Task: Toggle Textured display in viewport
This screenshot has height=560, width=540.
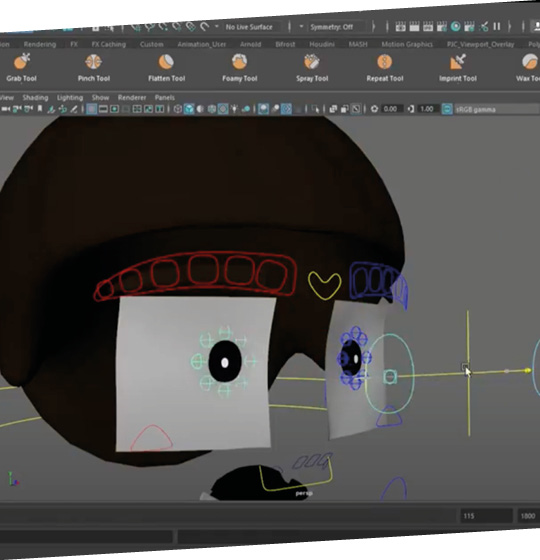Action: (x=223, y=109)
